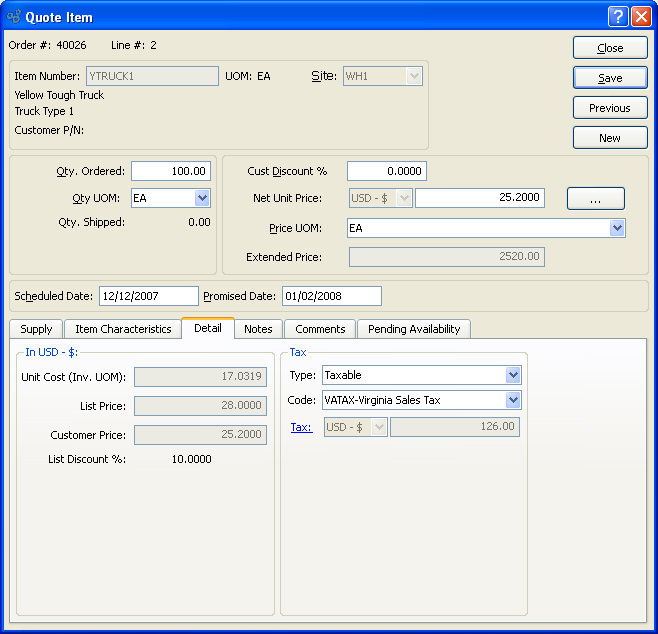Click the Qty. Ordered input field
Image resolution: width=658 pixels, height=634 pixels.
click(171, 171)
